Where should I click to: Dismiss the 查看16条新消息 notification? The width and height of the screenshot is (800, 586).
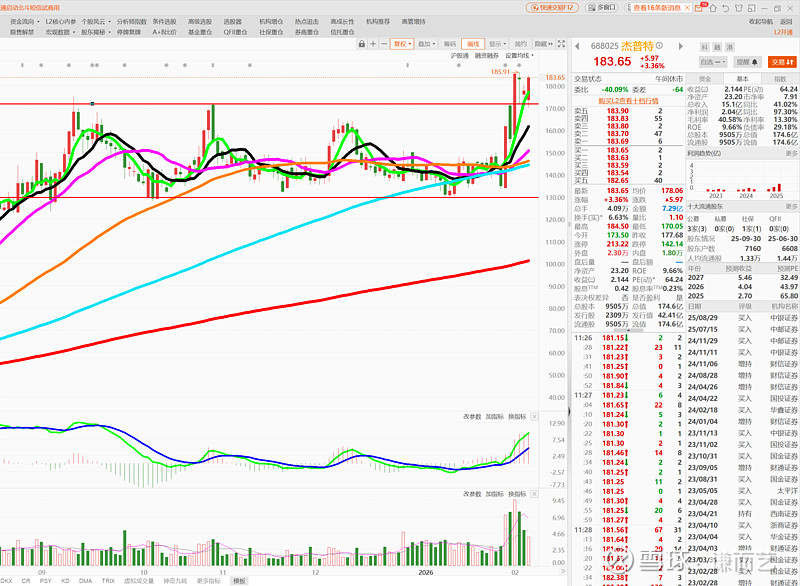[687, 8]
